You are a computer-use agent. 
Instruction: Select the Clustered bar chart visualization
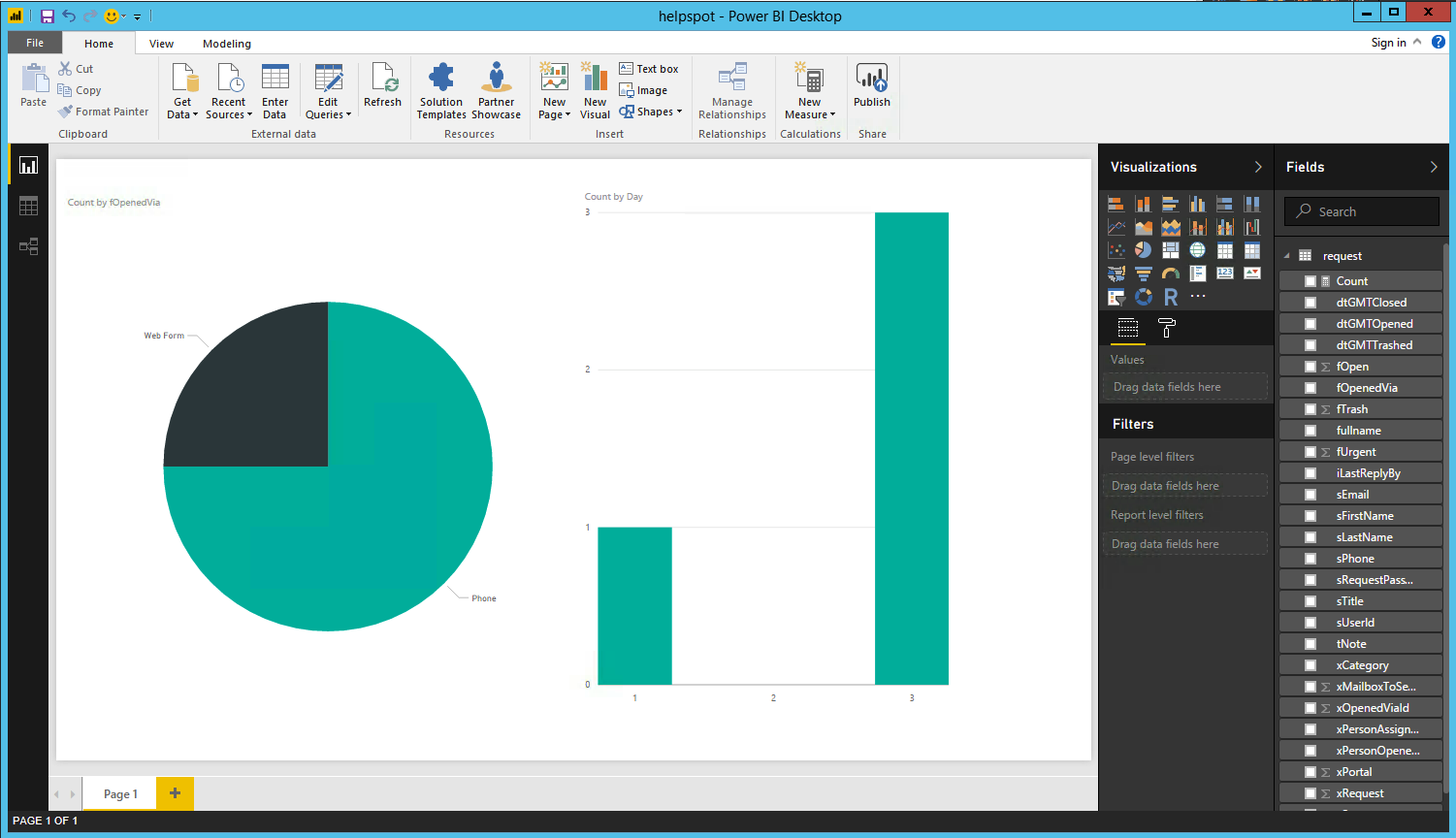click(1171, 204)
